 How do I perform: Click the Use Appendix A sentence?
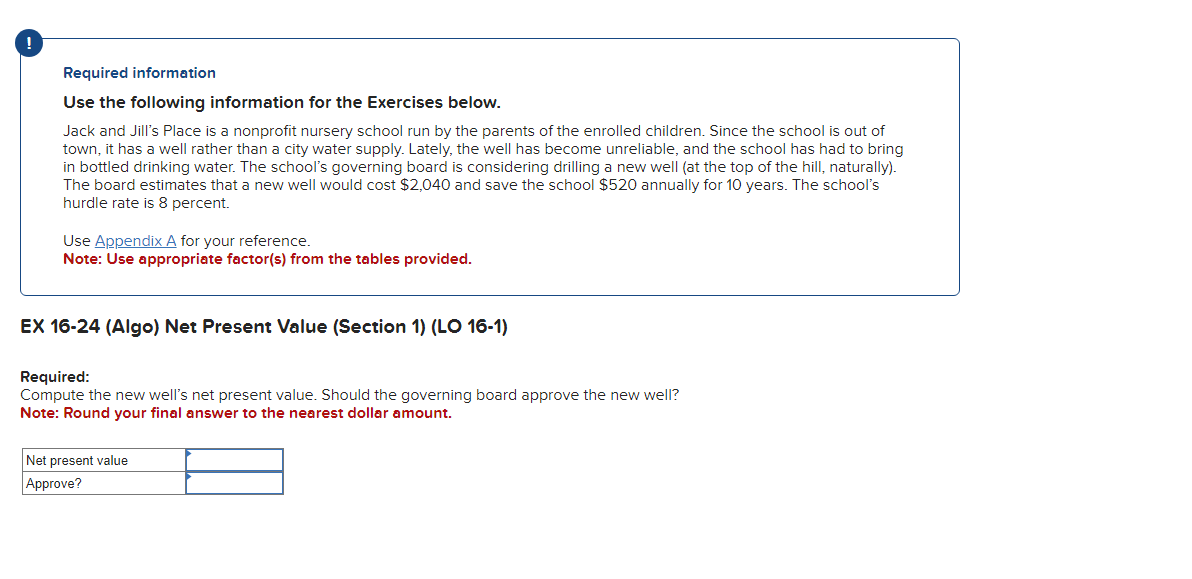(x=186, y=240)
